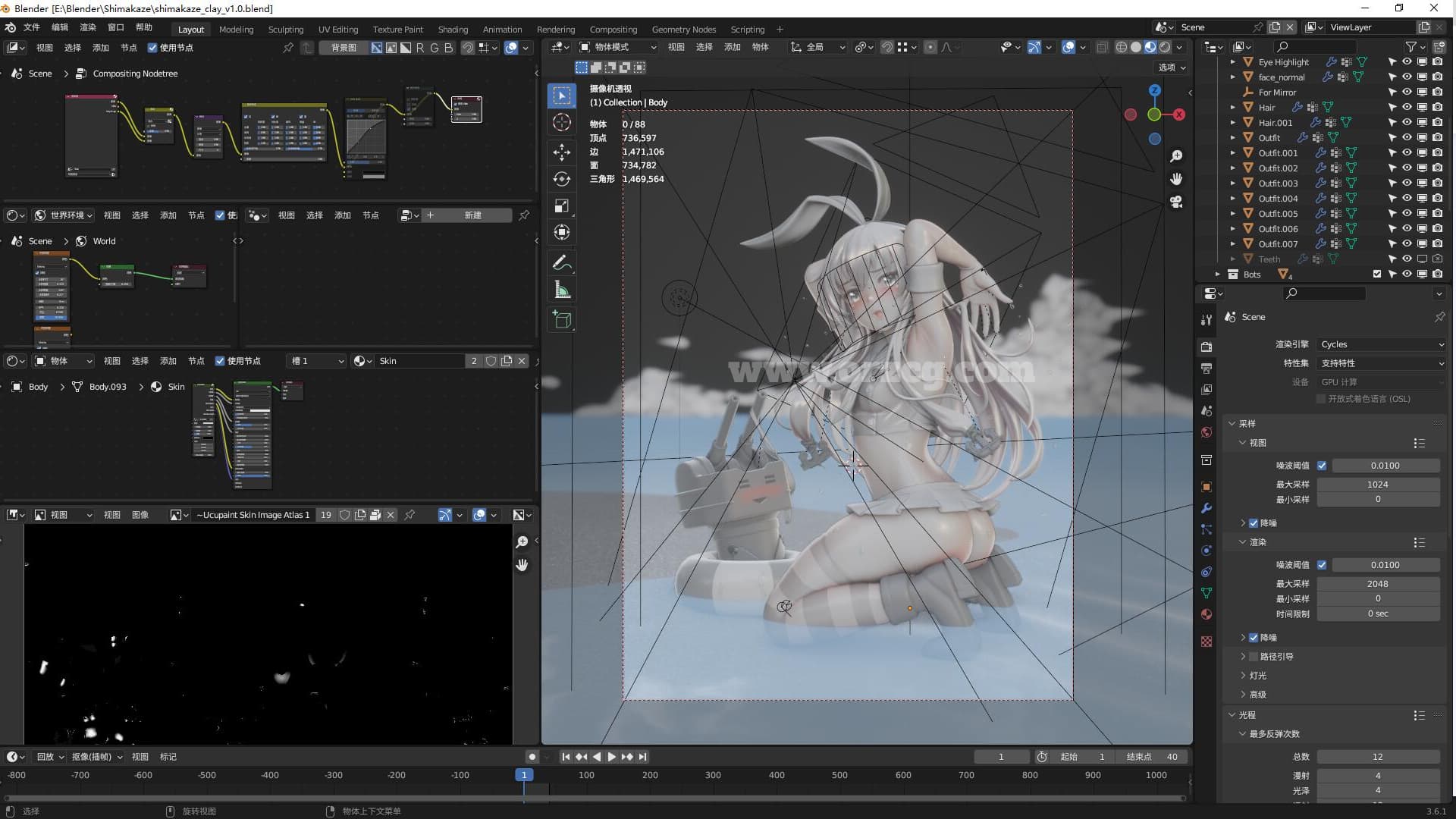Viewport: 1456px width, 819px height.
Task: Toggle 使用节点 checkbox in Skin shader editor
Action: (x=220, y=361)
